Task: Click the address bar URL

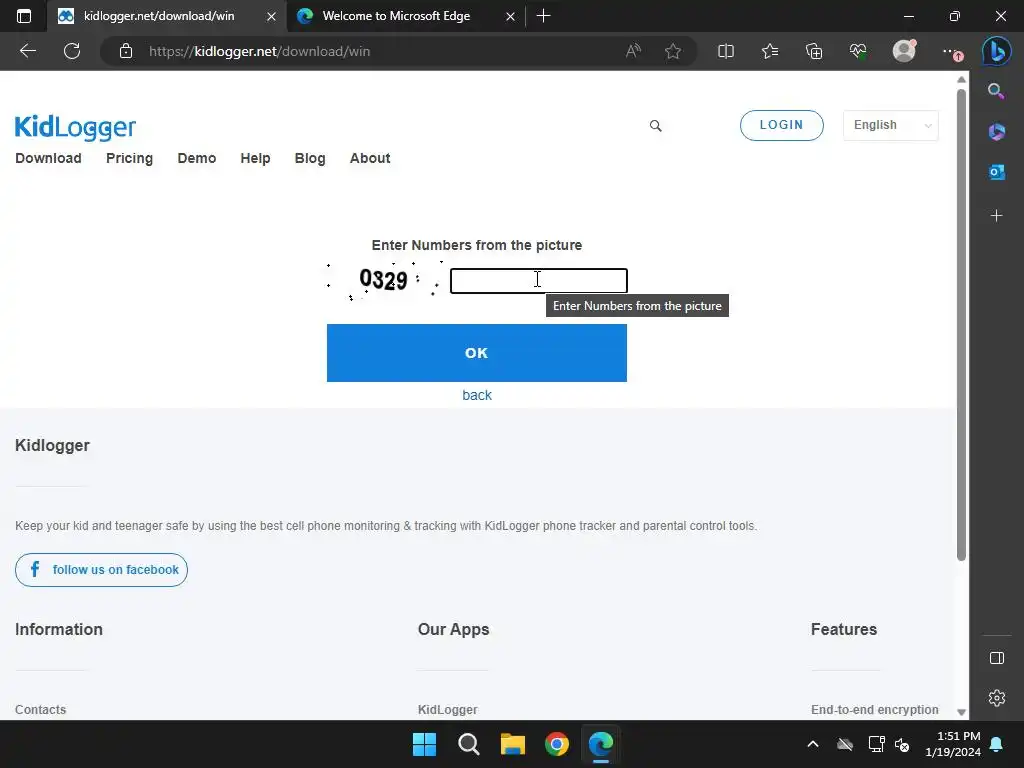Action: pos(259,51)
